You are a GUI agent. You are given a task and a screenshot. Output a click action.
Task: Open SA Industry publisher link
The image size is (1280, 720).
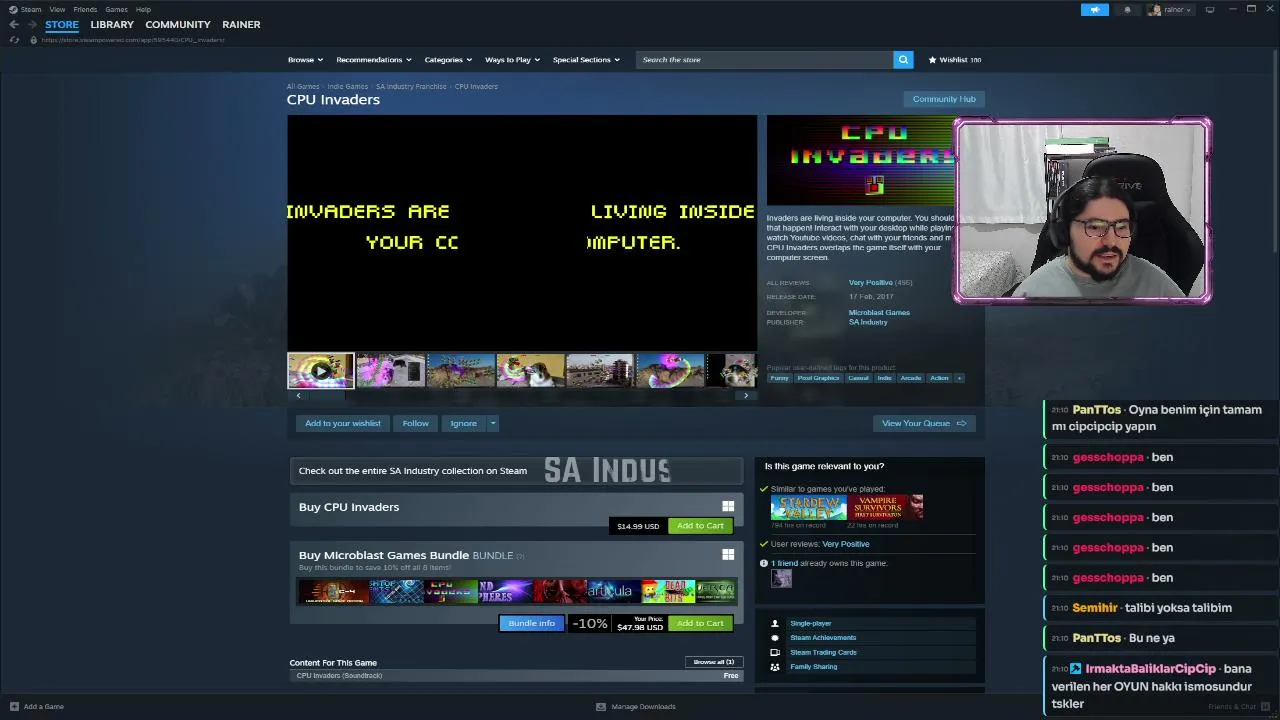(868, 322)
